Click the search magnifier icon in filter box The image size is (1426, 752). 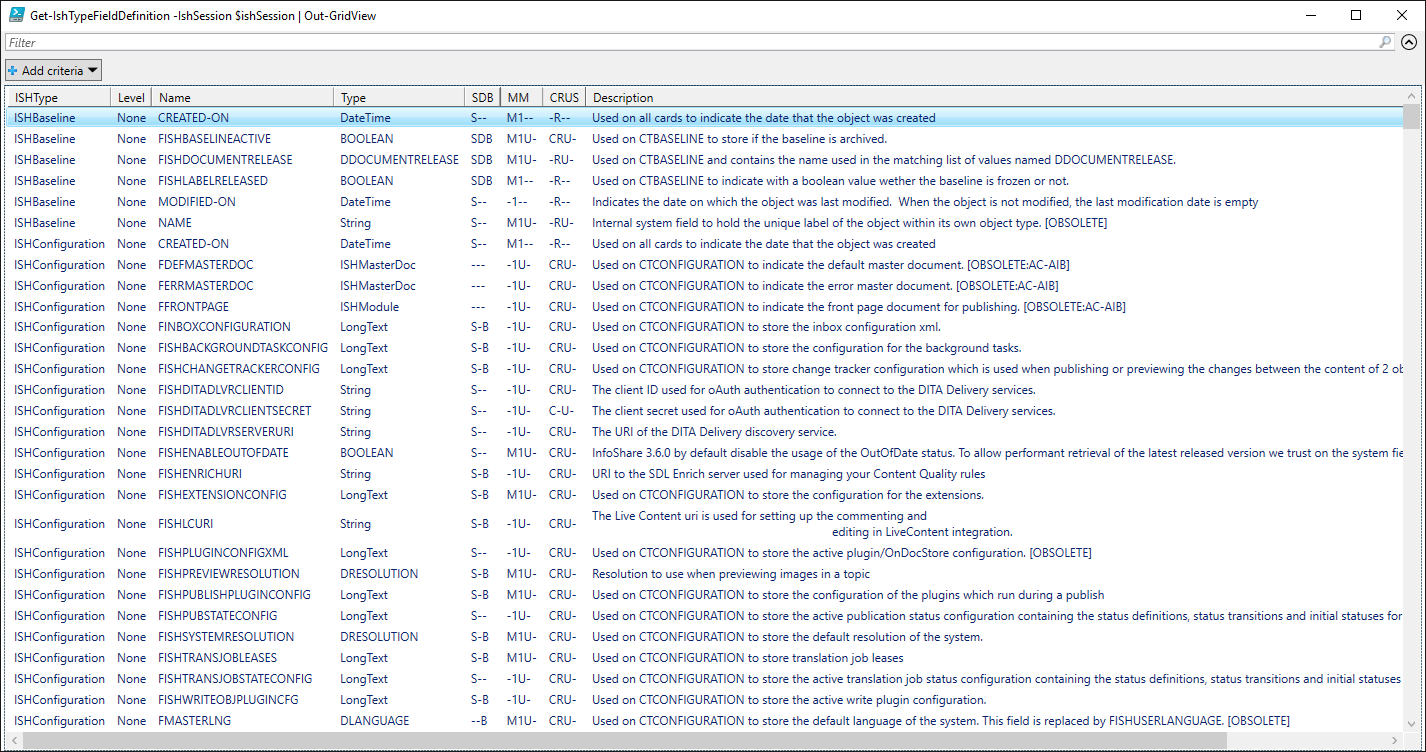coord(1385,42)
